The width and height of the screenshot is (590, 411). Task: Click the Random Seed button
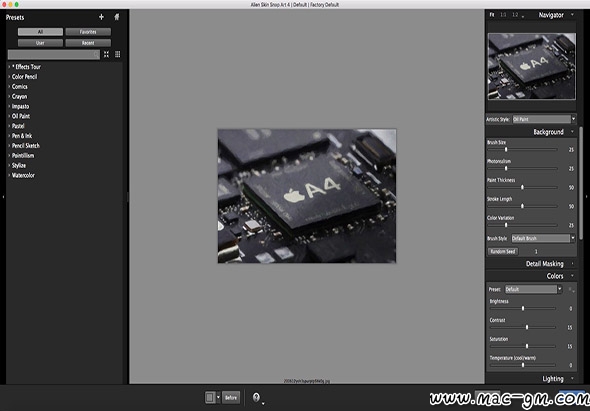503,251
